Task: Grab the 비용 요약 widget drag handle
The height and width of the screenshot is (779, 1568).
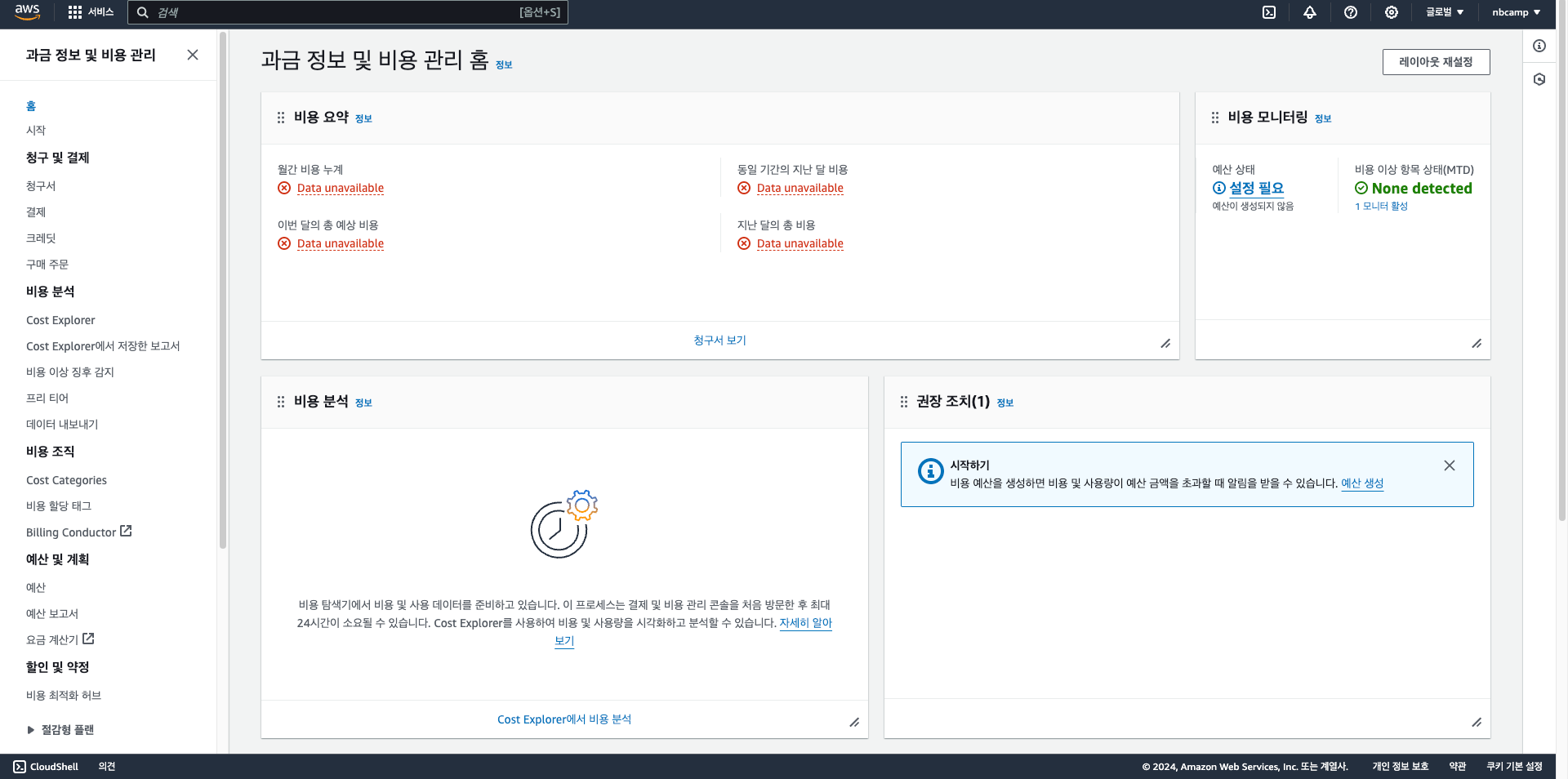Action: (x=281, y=118)
